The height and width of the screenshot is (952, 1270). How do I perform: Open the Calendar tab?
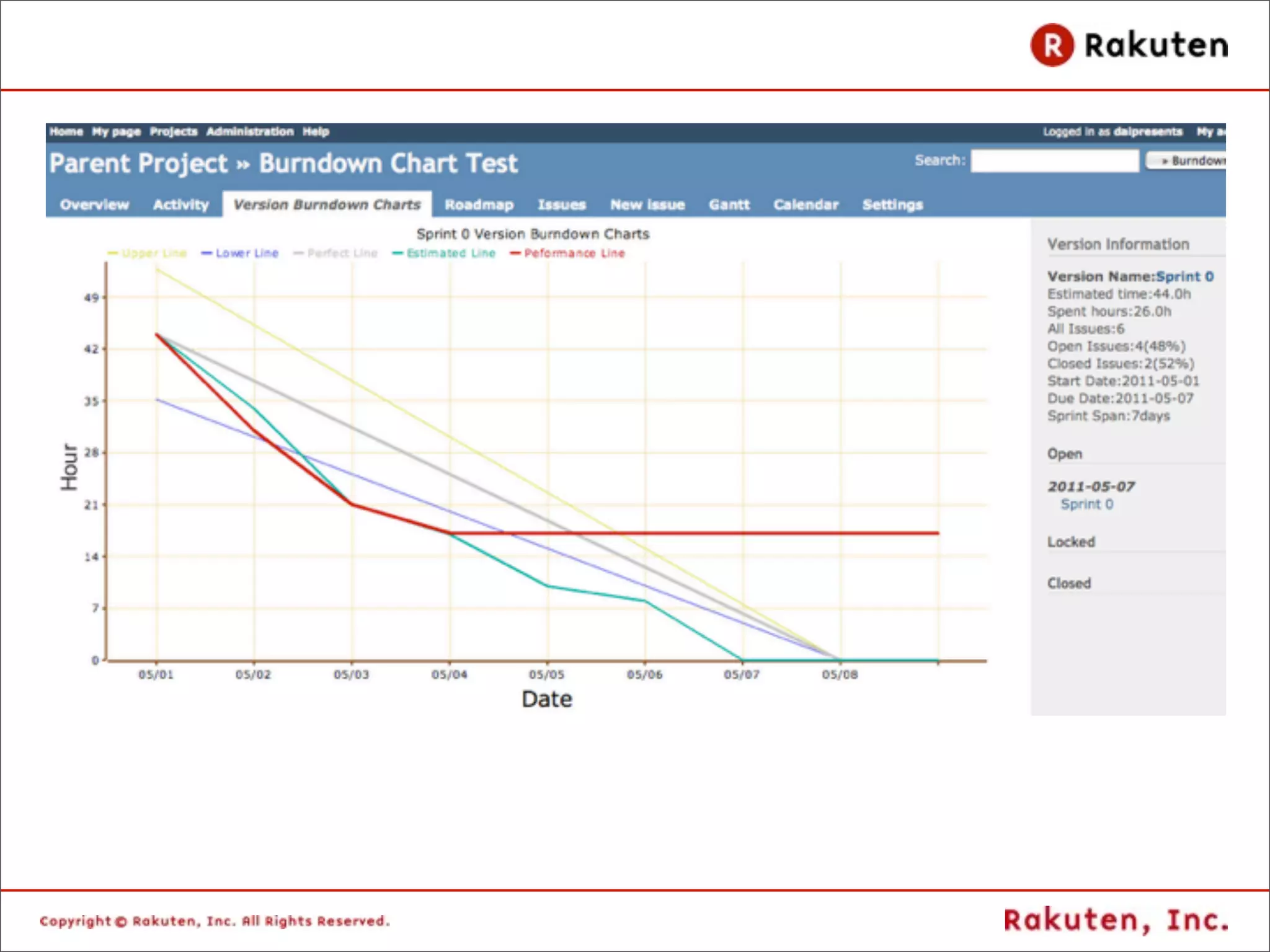[x=805, y=205]
